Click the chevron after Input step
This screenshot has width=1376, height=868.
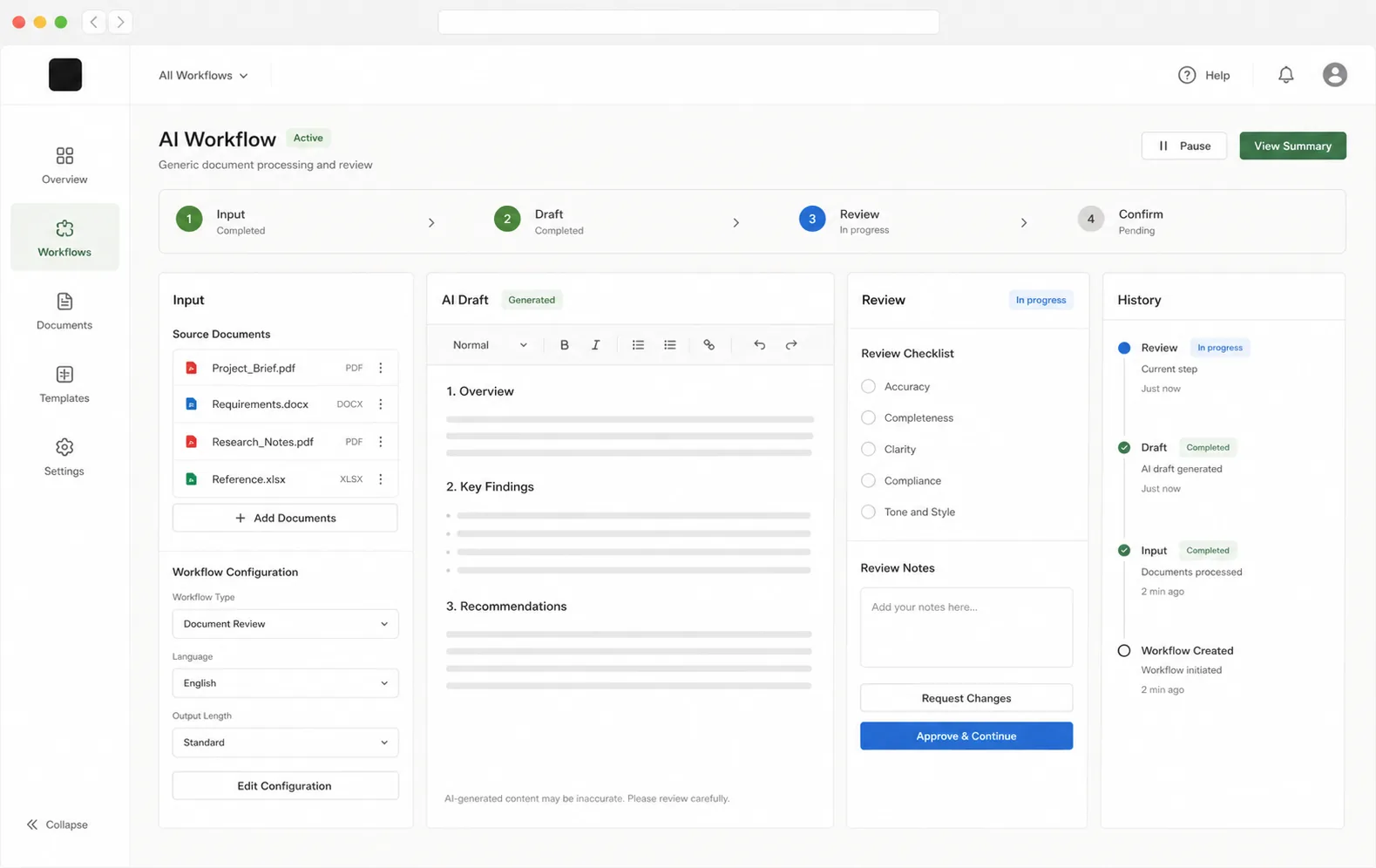[431, 223]
